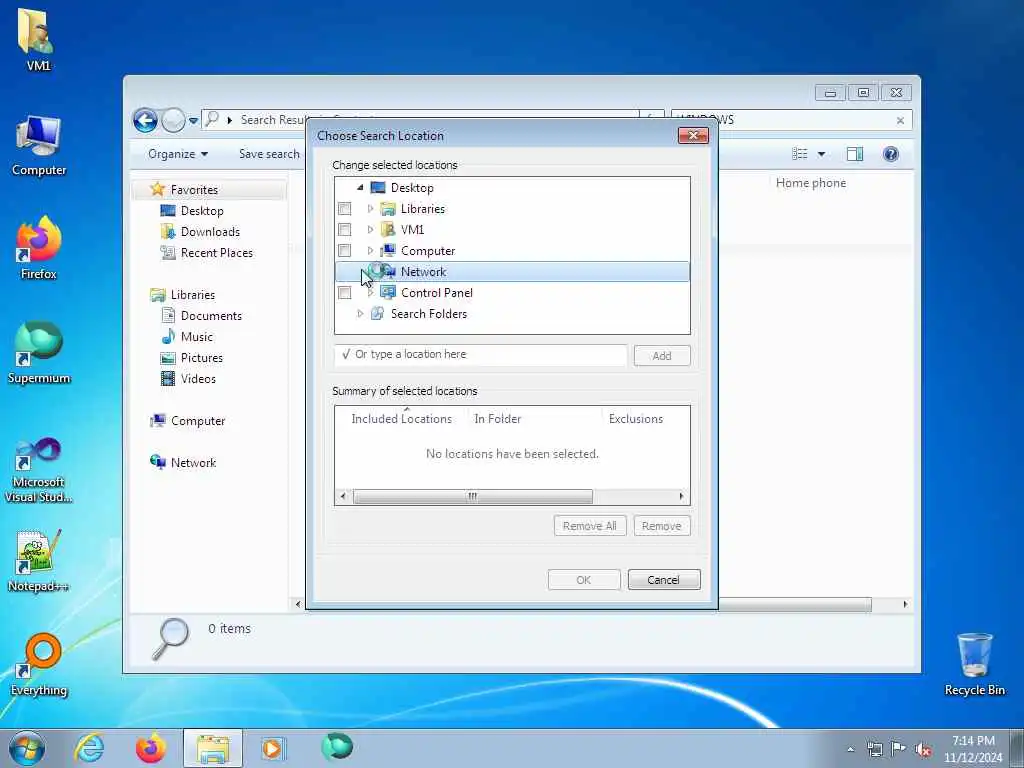Click the type a location input field
Screen dimensions: 1024x768
(481, 355)
